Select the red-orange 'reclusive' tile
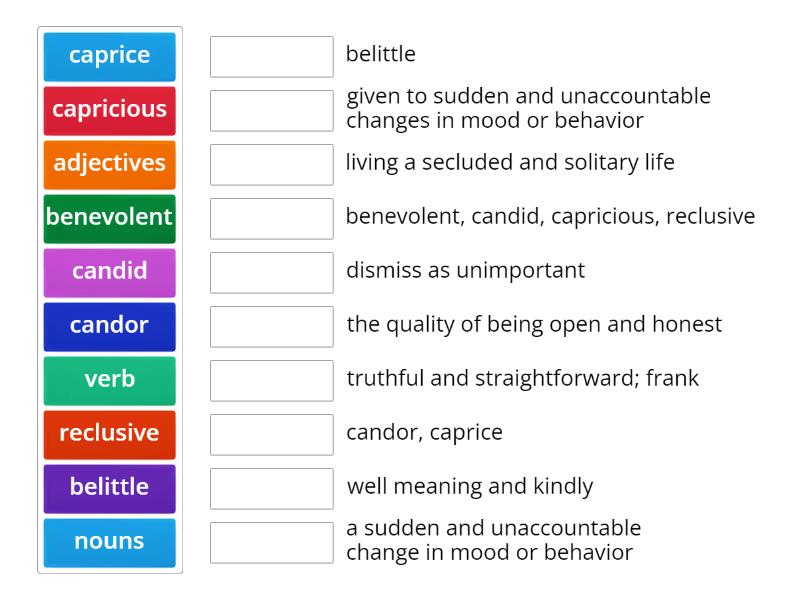800x600 pixels. (x=110, y=435)
